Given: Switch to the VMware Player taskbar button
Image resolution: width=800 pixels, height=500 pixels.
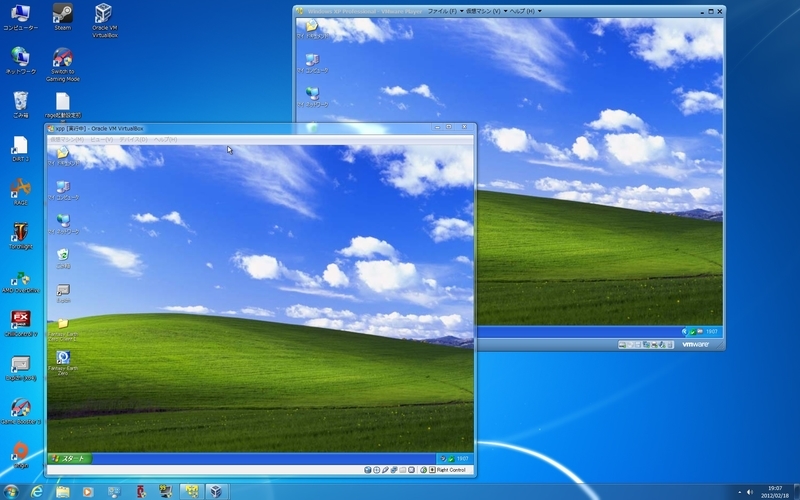Looking at the screenshot, I should (x=191, y=491).
